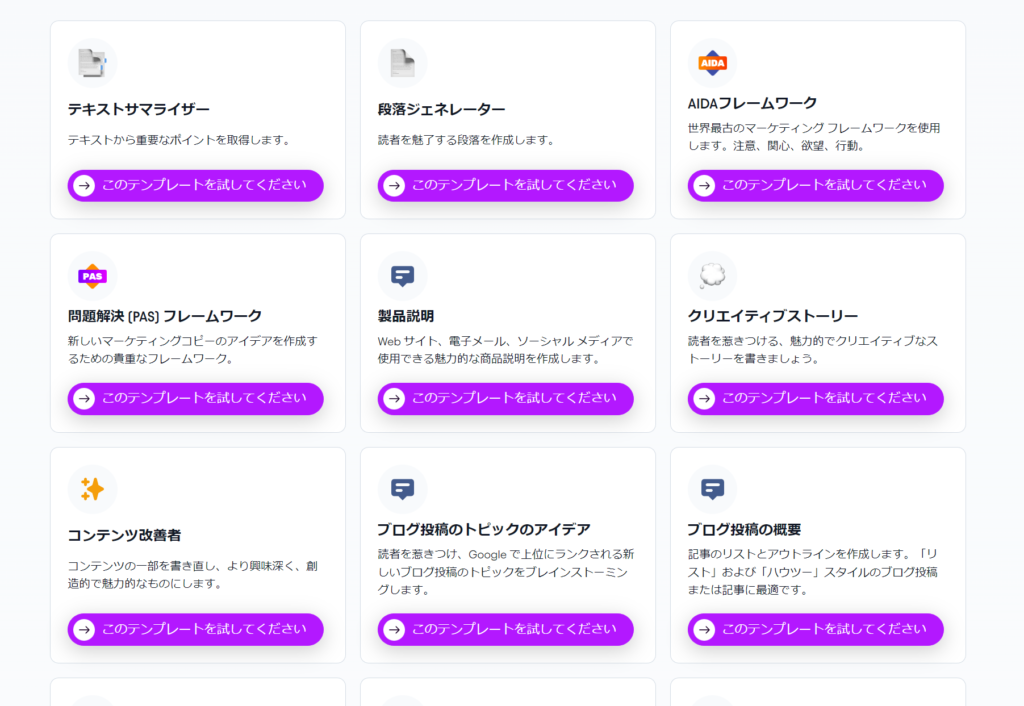Click the テキストサマライザー document icon
Image resolution: width=1024 pixels, height=706 pixels.
92,63
